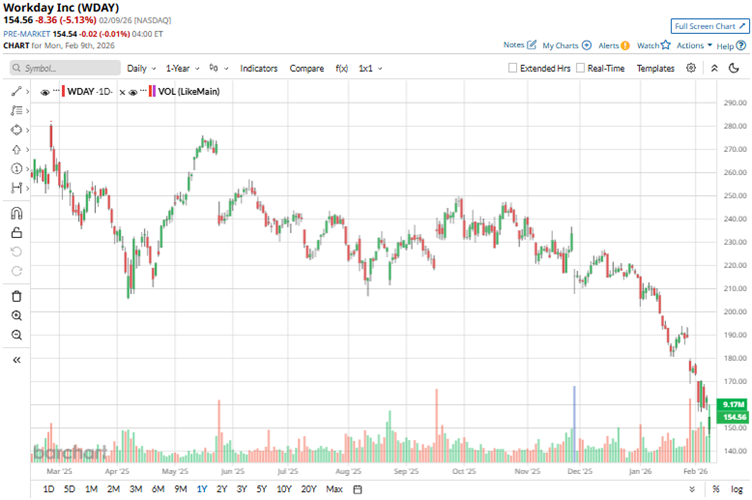The height and width of the screenshot is (500, 752).
Task: Select the 3M range
Action: point(136,489)
